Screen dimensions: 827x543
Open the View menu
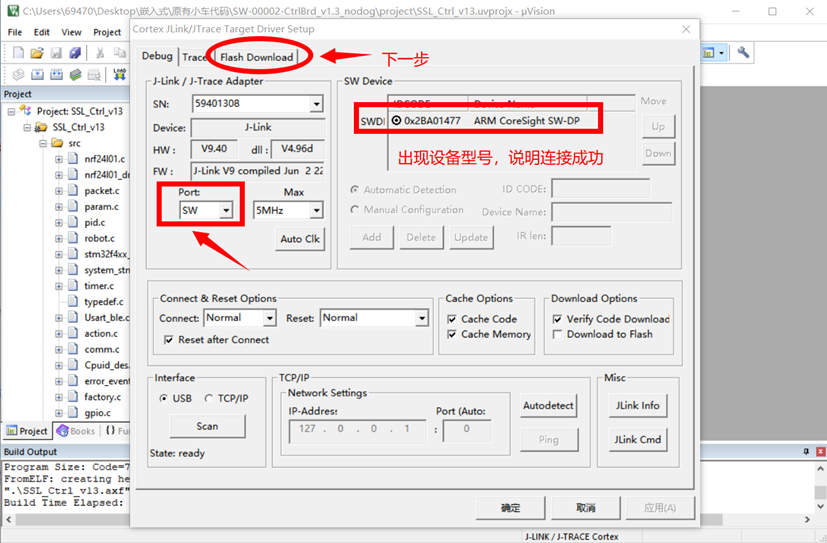tap(71, 32)
